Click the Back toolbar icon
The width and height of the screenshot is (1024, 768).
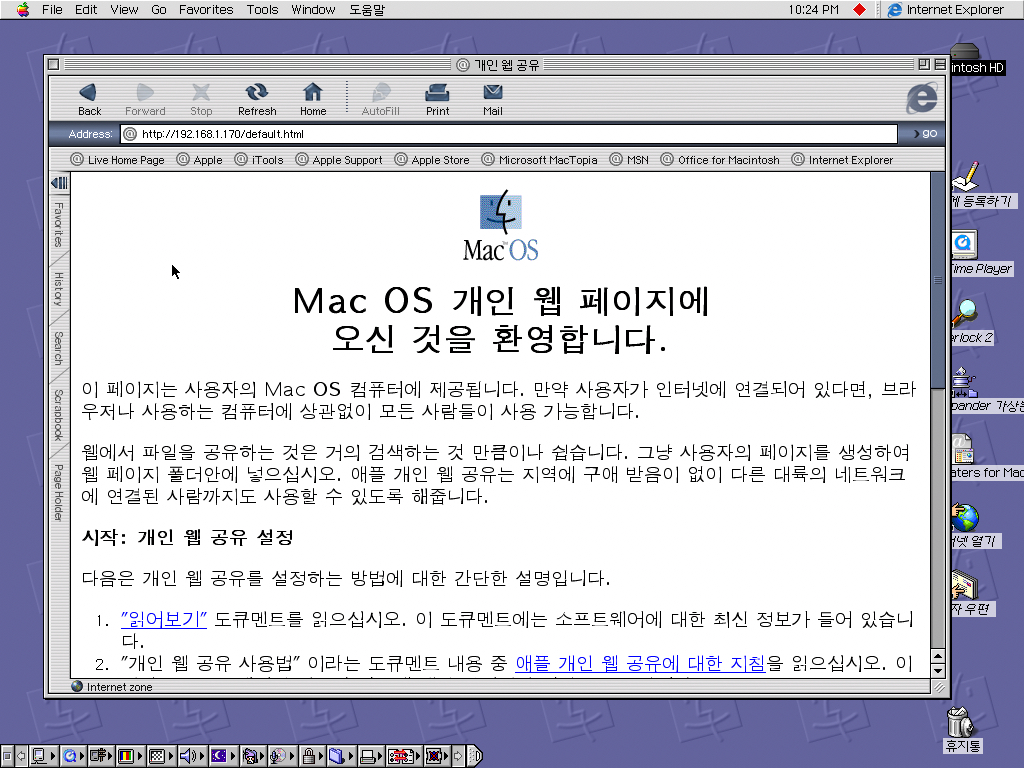89,98
